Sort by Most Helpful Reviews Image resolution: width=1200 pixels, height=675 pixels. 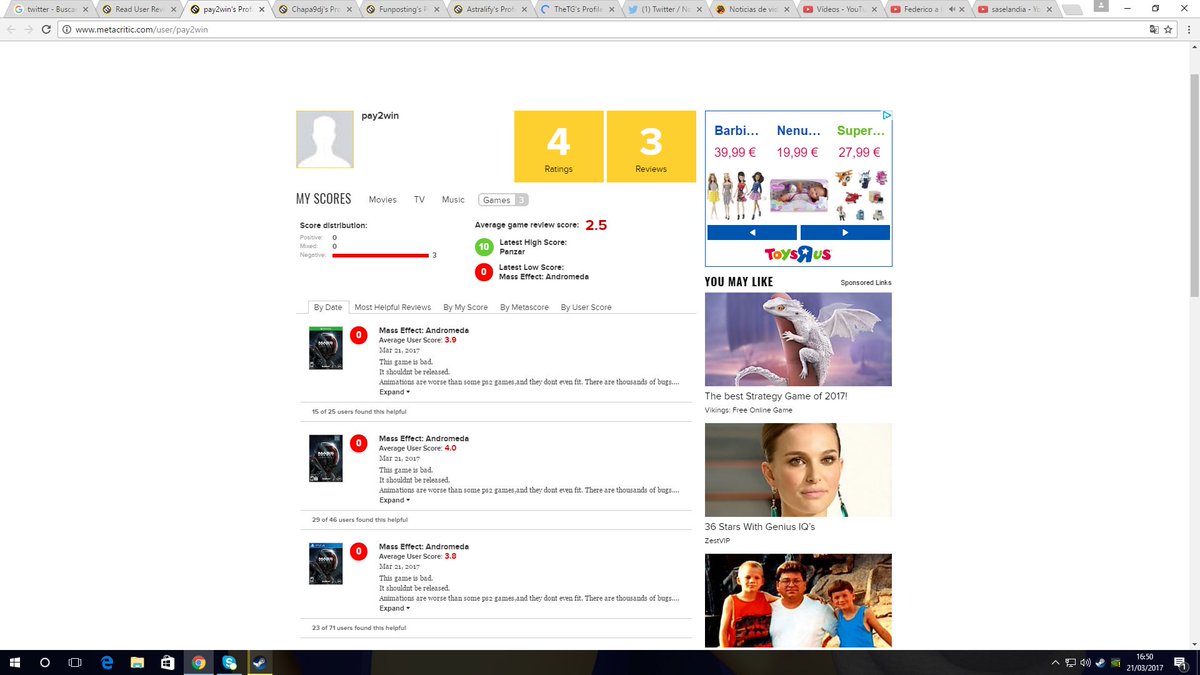393,307
